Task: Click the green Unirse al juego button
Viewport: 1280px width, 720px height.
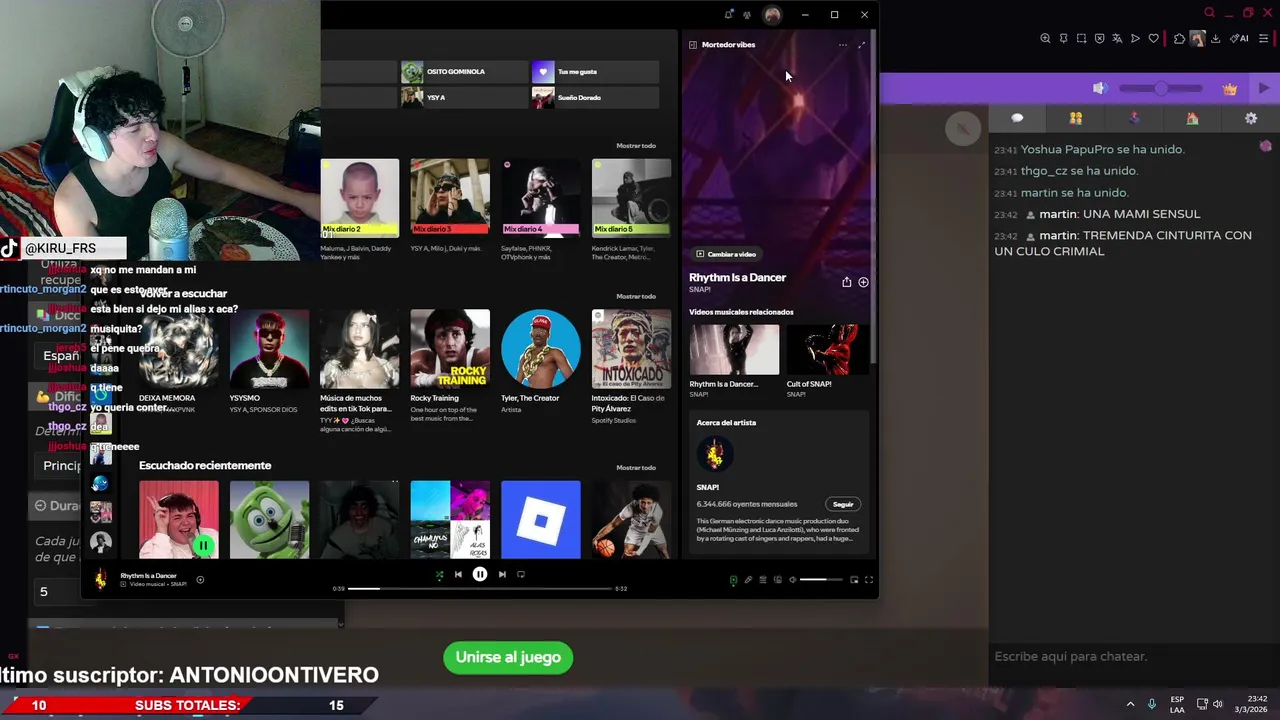Action: [x=508, y=657]
